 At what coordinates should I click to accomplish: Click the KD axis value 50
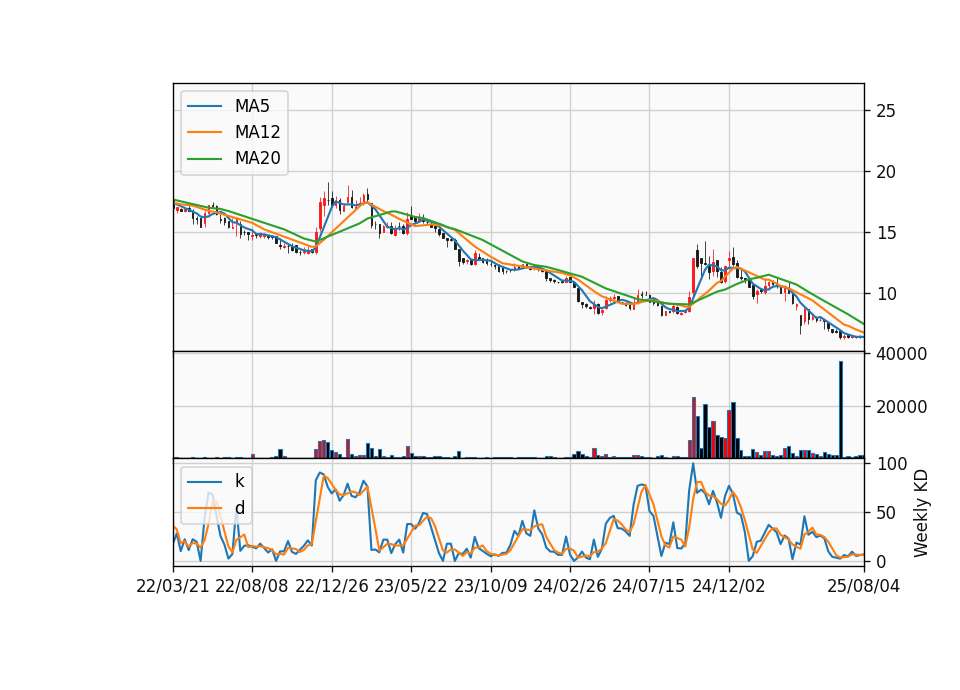886,513
